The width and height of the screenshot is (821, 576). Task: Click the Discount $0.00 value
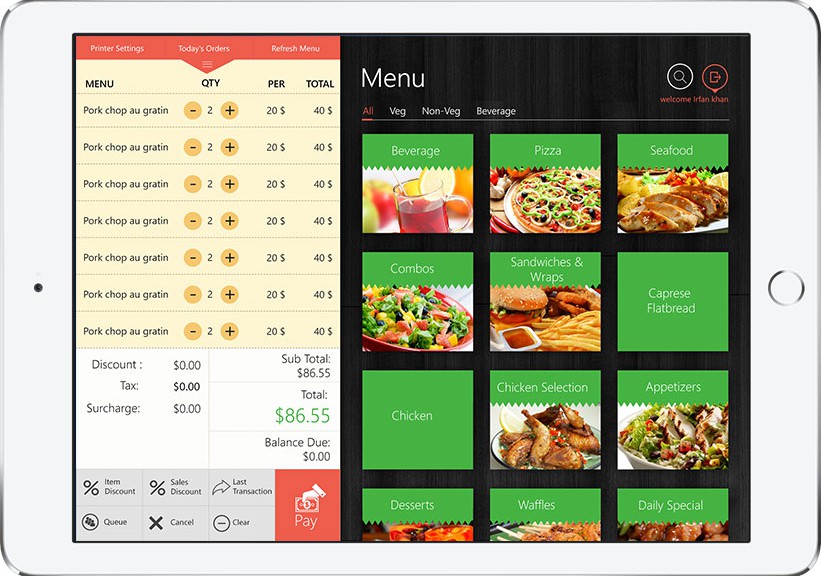click(187, 365)
